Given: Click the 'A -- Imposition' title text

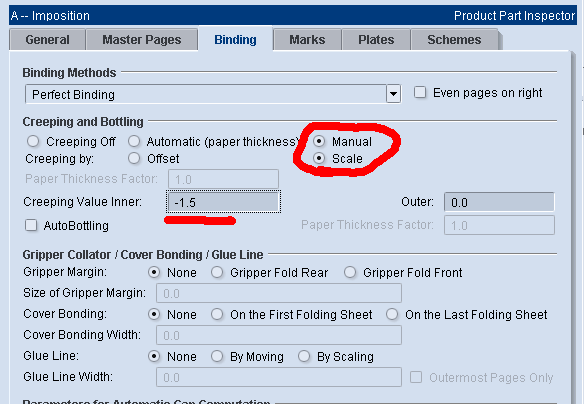Looking at the screenshot, I should coord(50,16).
